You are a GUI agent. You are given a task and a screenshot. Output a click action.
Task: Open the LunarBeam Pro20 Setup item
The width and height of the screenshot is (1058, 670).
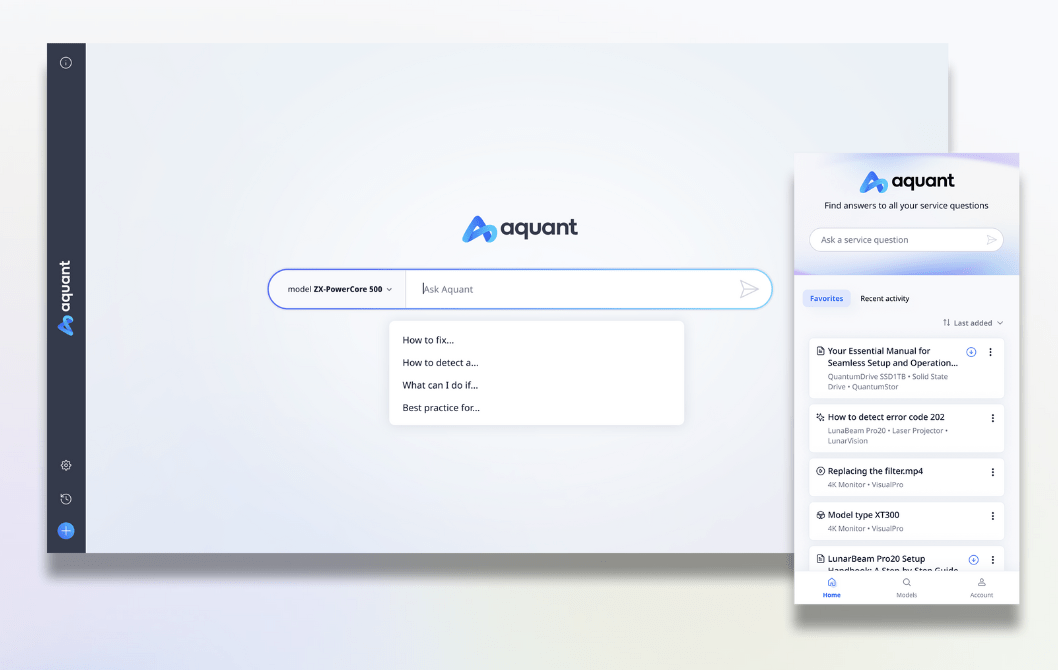906,559
